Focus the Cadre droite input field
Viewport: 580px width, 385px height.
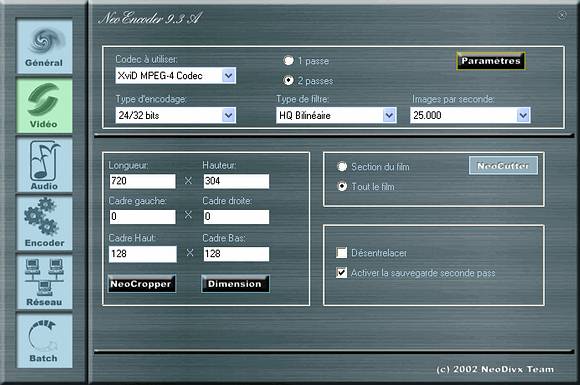click(236, 217)
